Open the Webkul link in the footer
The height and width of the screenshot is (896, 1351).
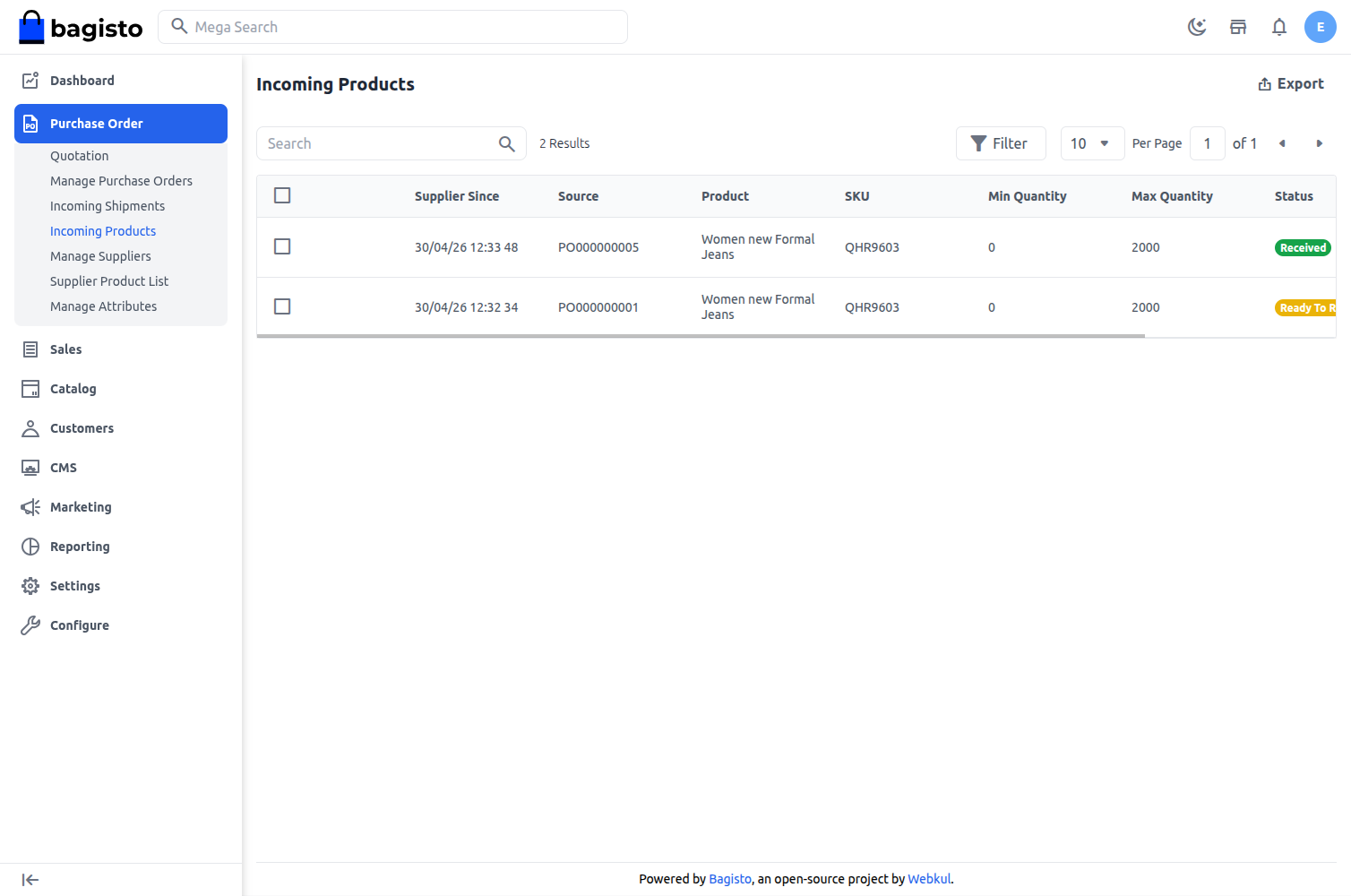929,879
